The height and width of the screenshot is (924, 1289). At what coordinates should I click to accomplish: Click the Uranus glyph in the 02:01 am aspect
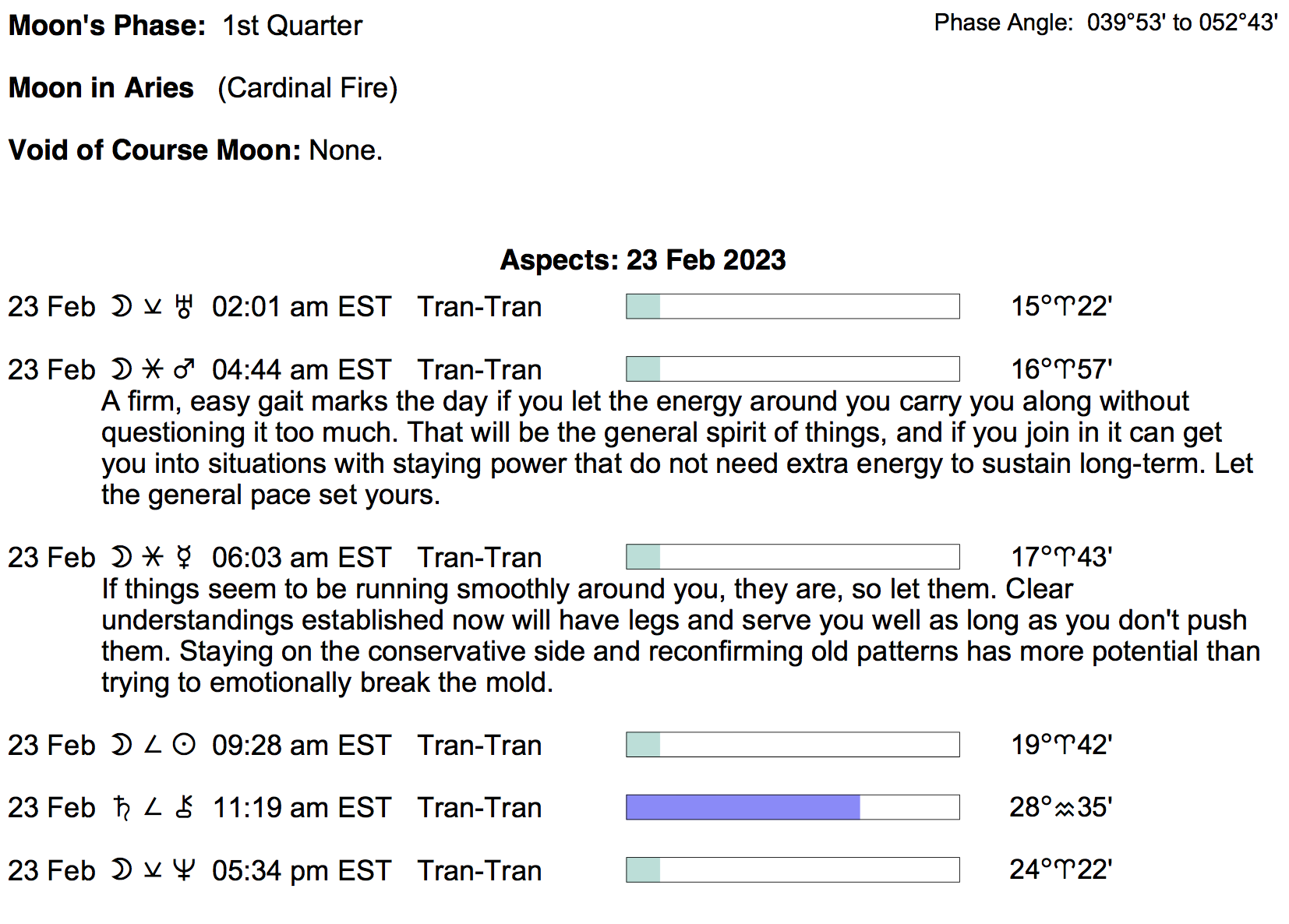184,307
